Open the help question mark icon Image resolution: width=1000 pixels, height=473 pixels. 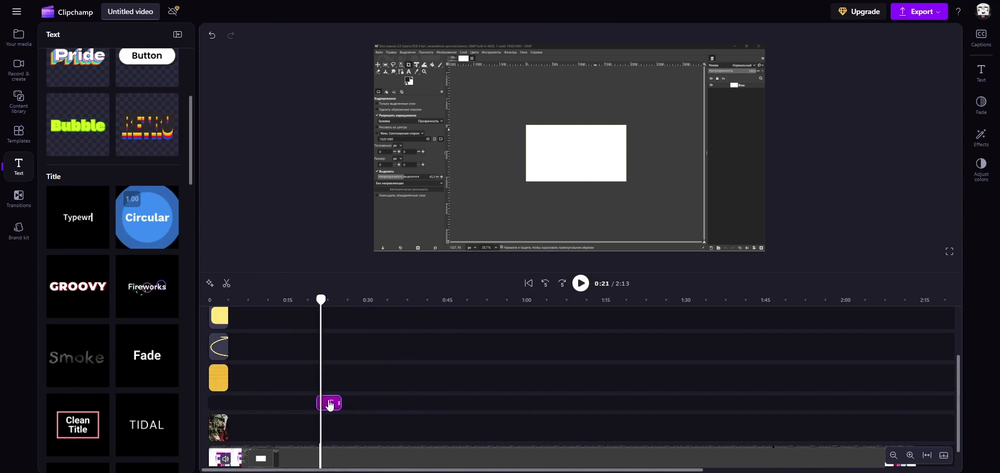(958, 11)
